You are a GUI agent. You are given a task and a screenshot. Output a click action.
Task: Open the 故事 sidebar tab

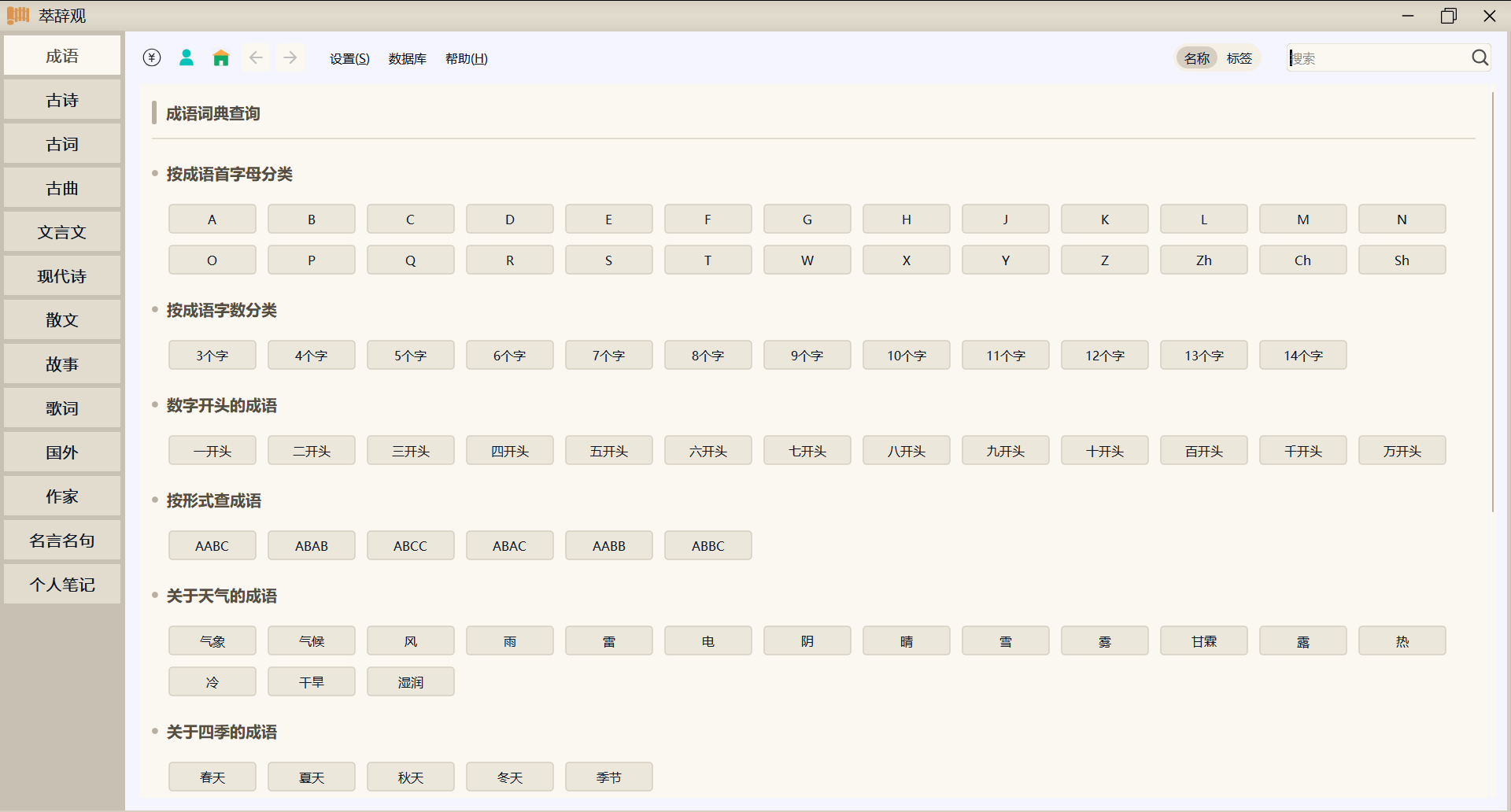(x=62, y=364)
